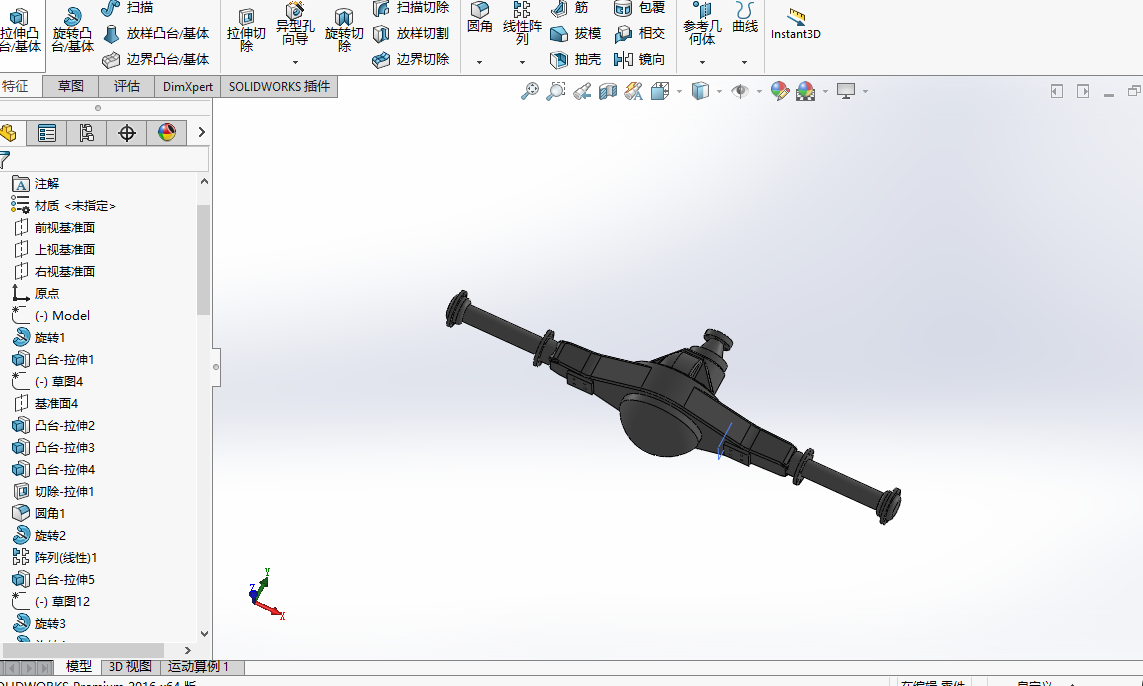Click the Previous View icon
1143x686 pixels.
(582, 91)
